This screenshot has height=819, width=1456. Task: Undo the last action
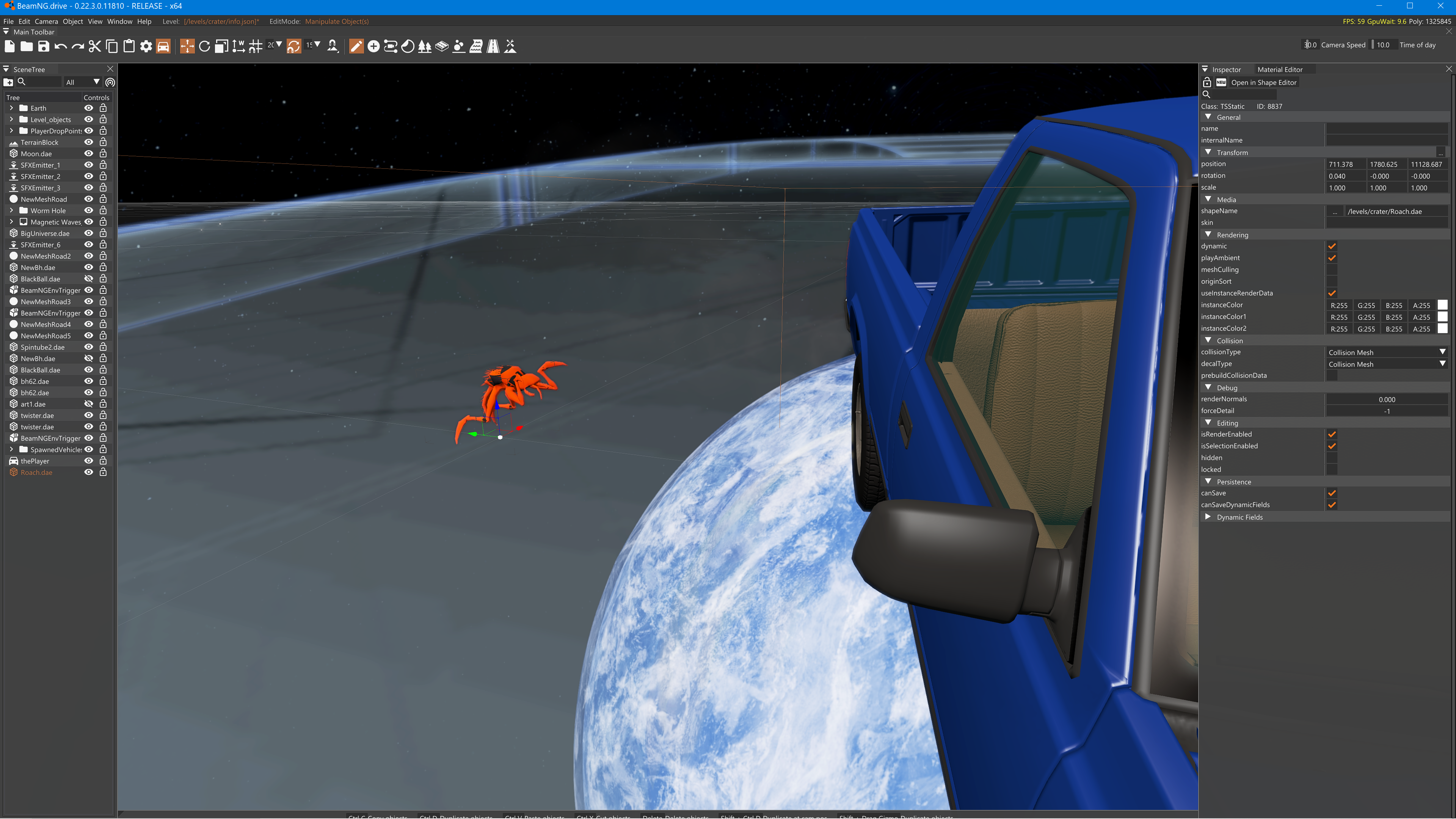click(x=61, y=46)
